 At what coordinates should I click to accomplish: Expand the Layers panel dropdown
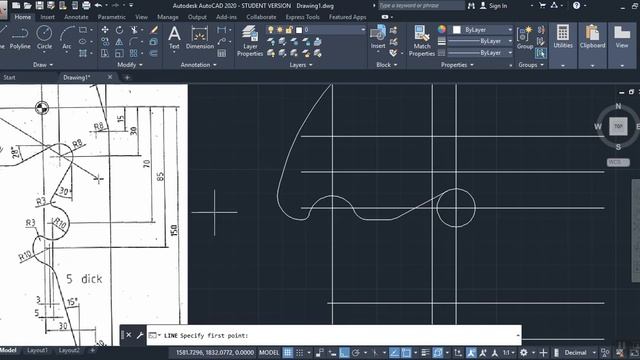coord(301,65)
